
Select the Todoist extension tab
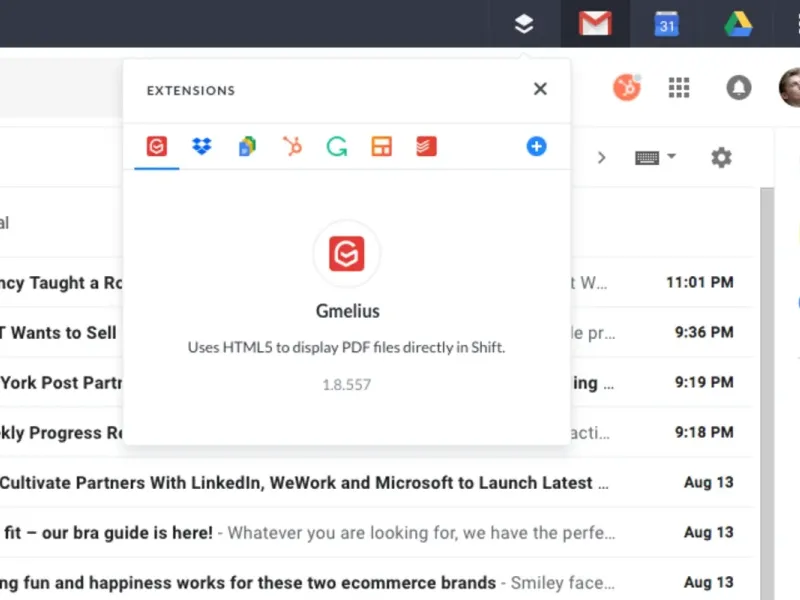426,146
